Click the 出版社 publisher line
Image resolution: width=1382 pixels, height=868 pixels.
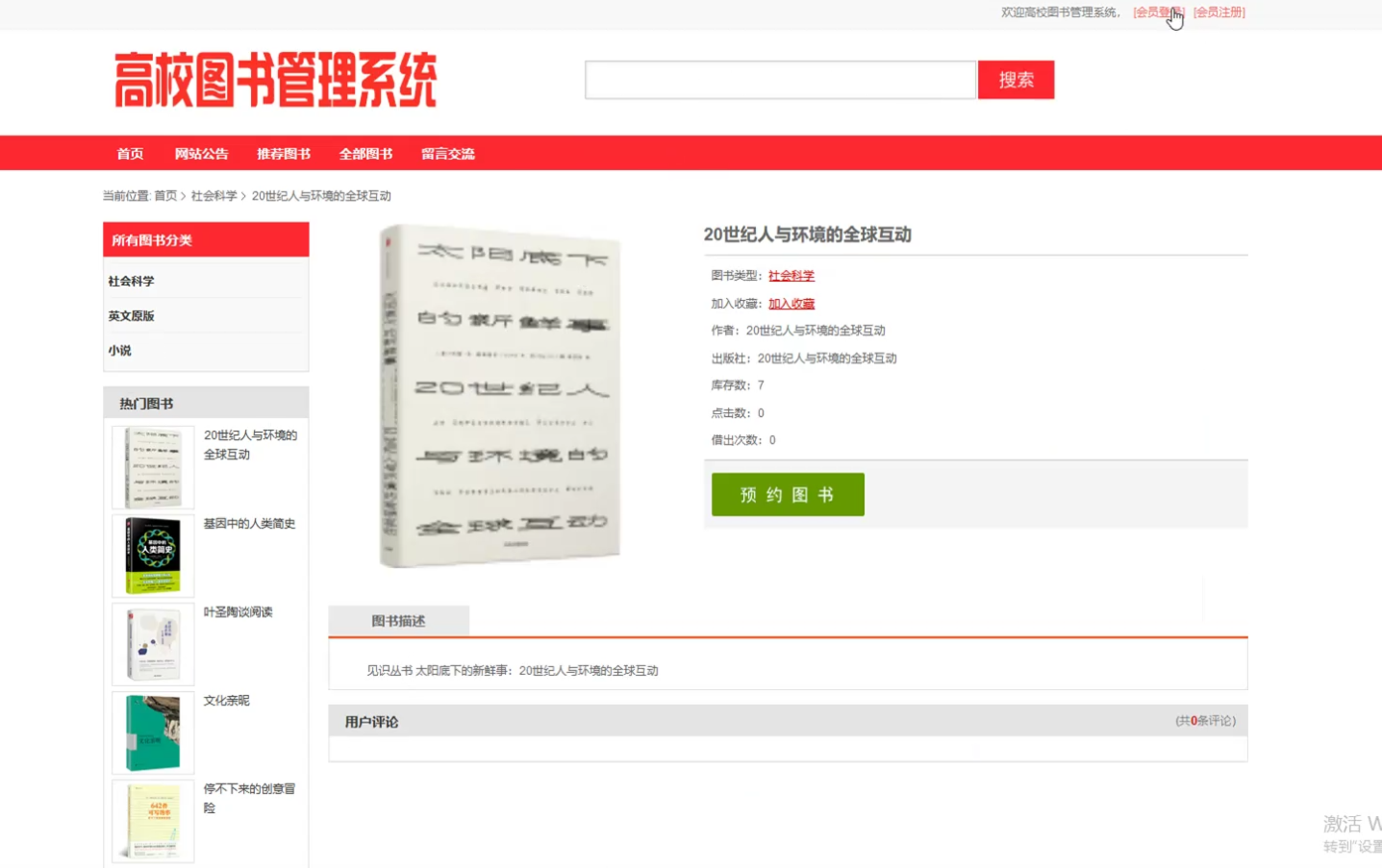pos(804,359)
